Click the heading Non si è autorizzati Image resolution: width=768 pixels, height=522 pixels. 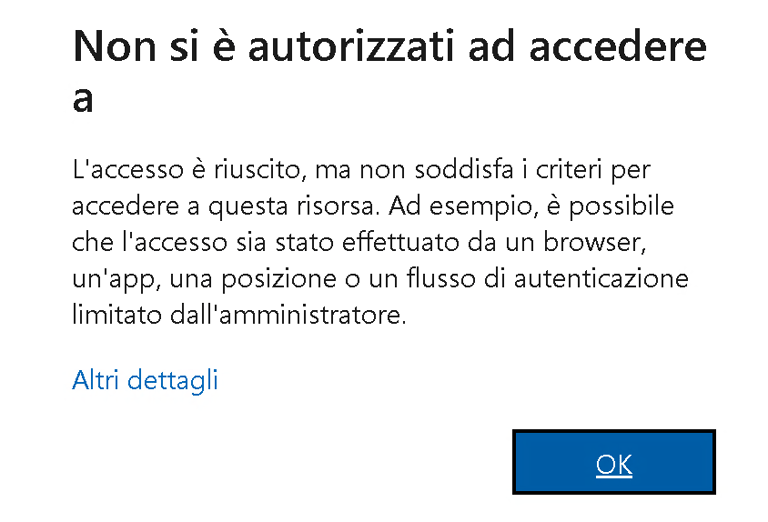[x=389, y=70]
